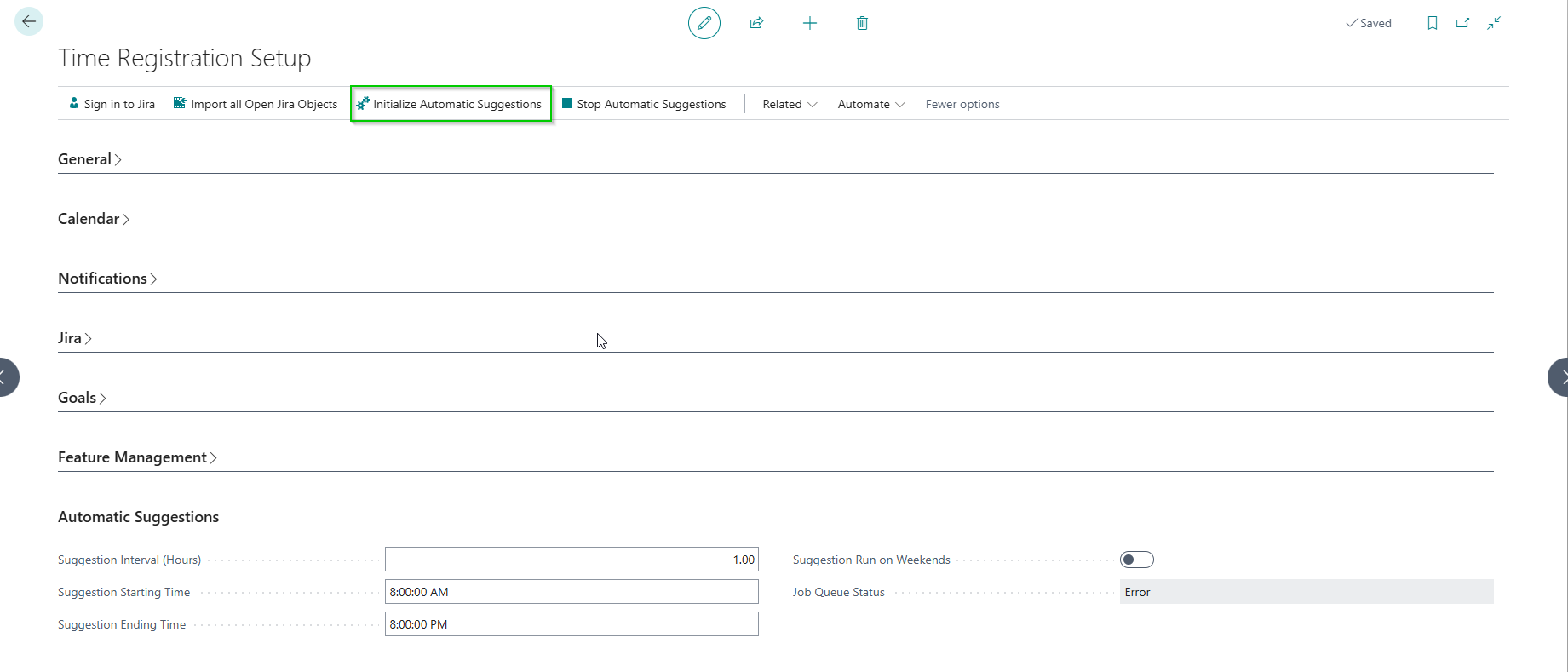1568x672 pixels.
Task: Expand the Feature Management section
Action: click(137, 457)
